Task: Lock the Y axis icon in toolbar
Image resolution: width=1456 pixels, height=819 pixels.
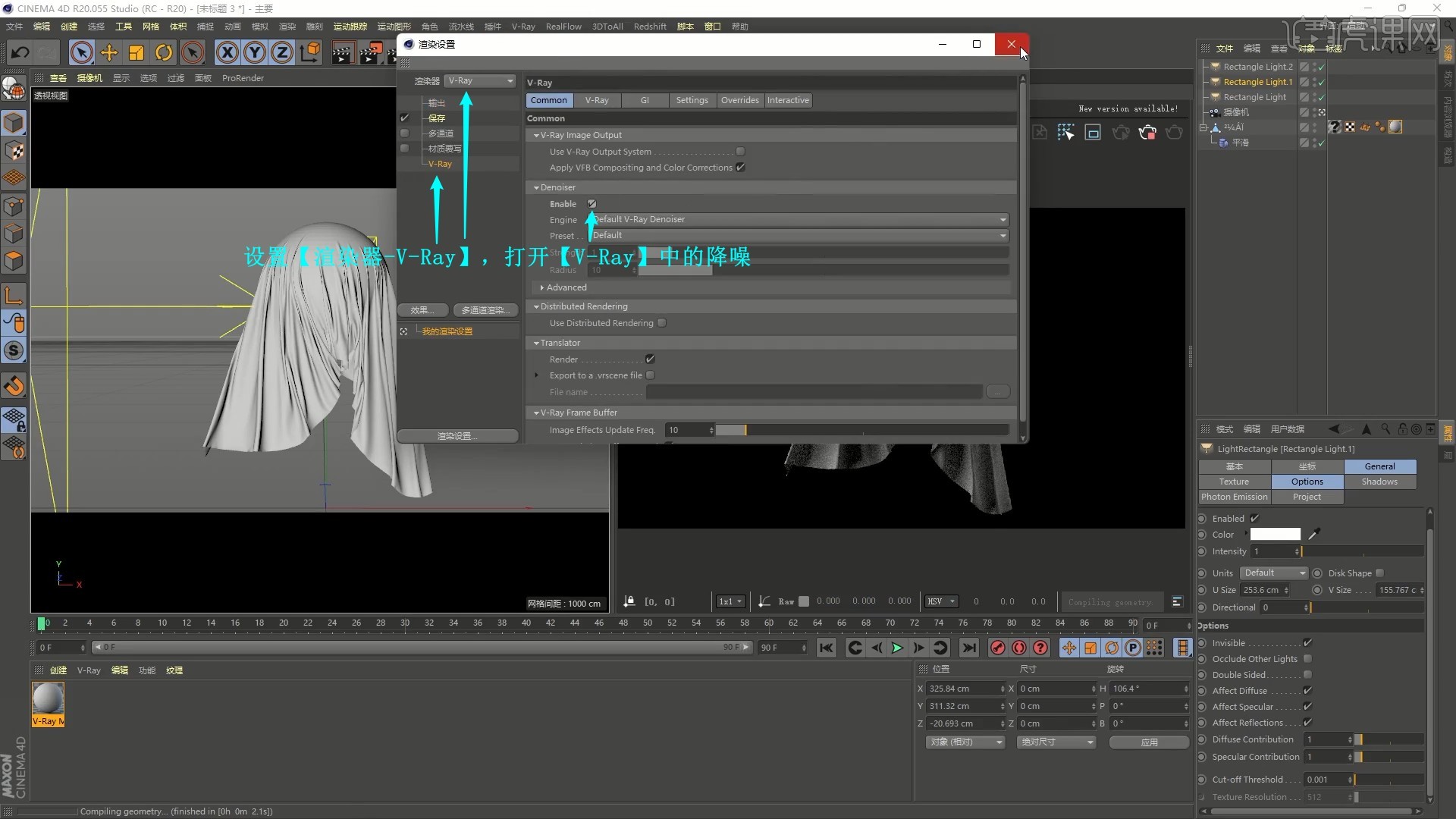Action: [x=254, y=52]
